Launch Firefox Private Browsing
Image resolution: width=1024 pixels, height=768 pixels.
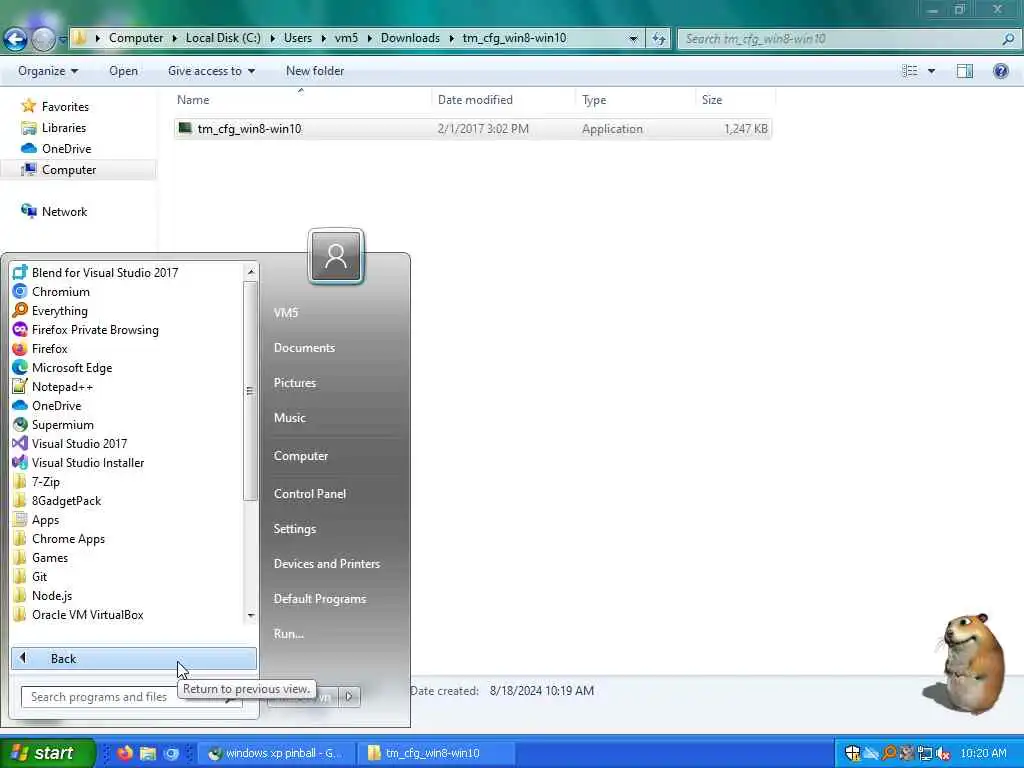point(95,329)
